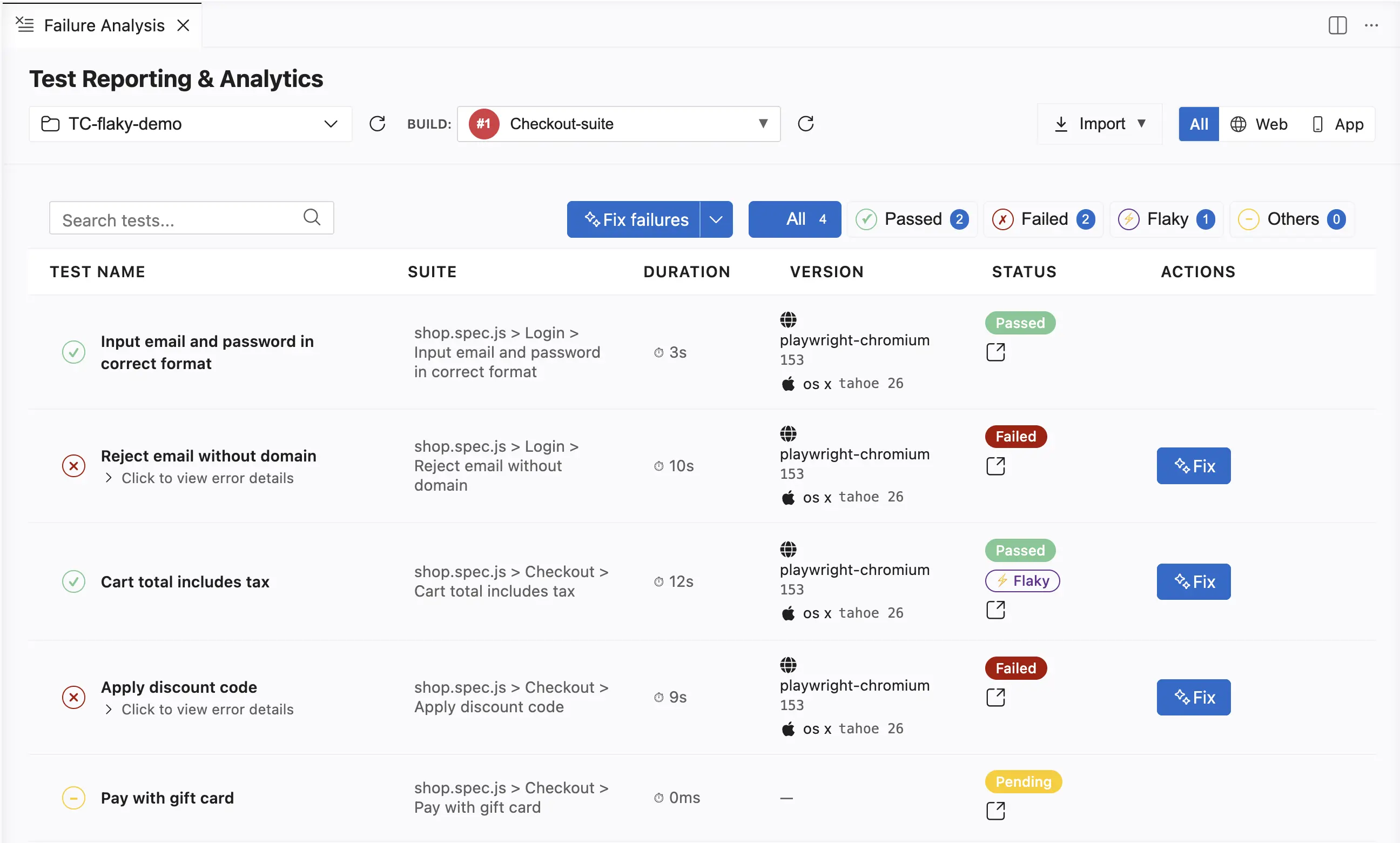This screenshot has height=843, width=1400.
Task: Open the Checkout-suite build dropdown
Action: 618,124
